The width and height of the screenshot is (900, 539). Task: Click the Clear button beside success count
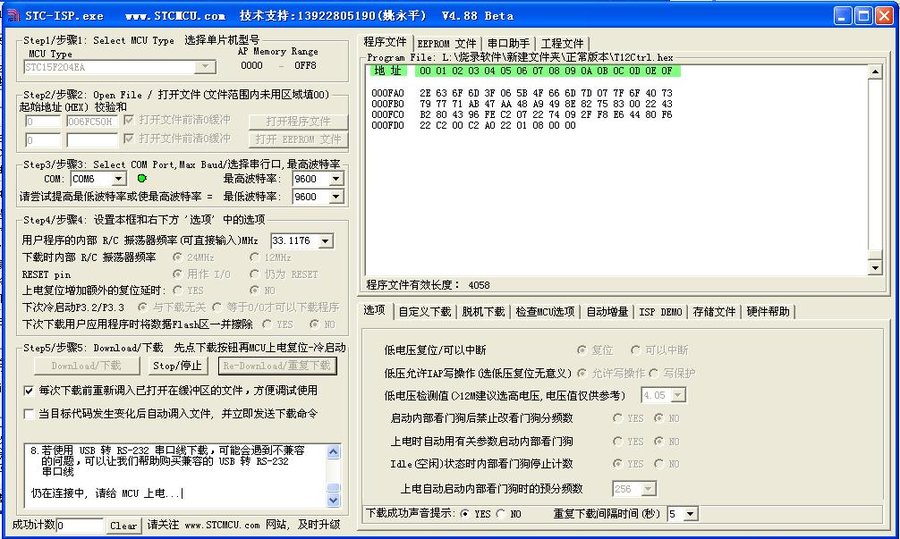(124, 526)
